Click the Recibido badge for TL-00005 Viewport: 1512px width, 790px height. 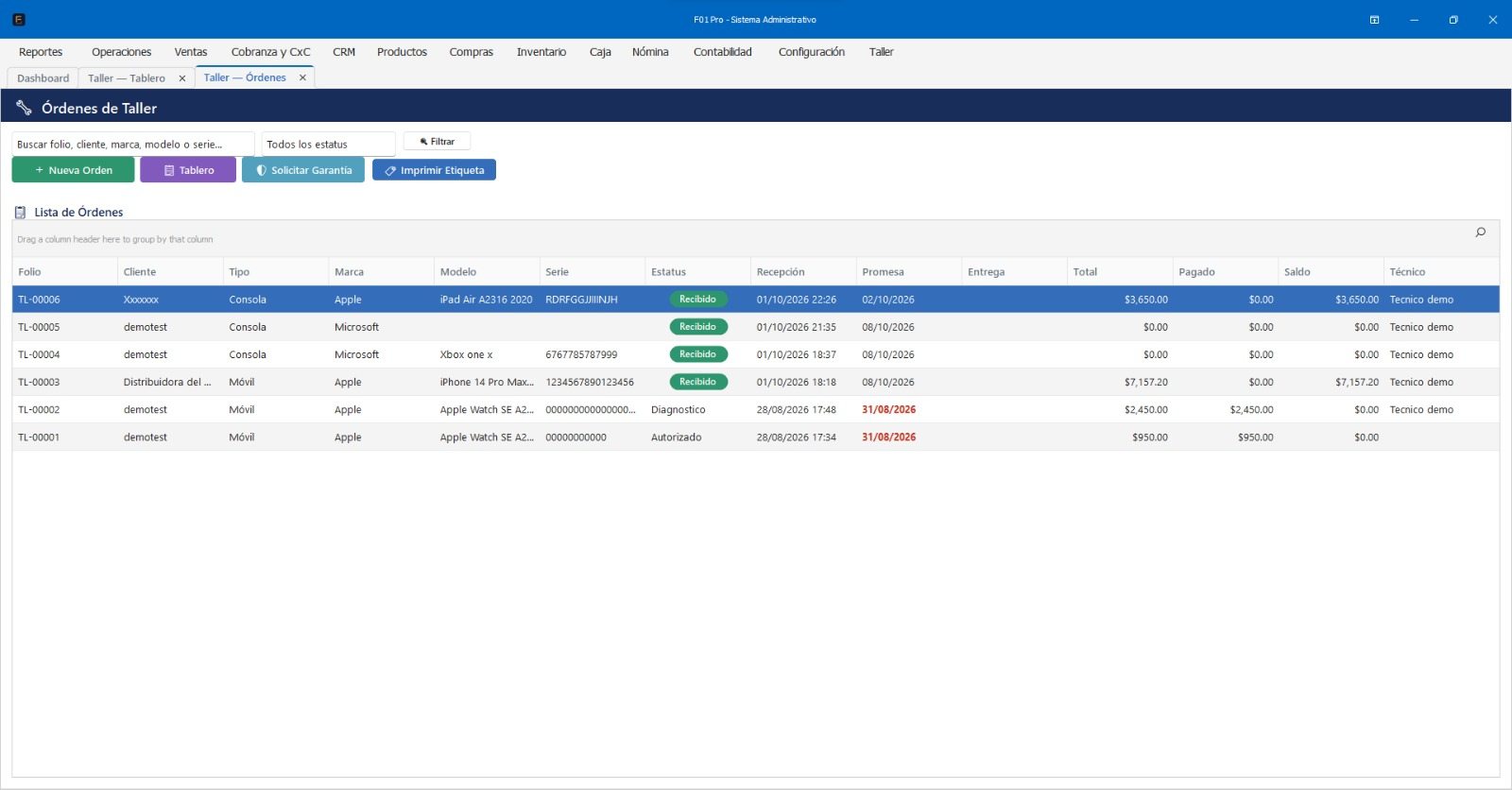click(697, 327)
